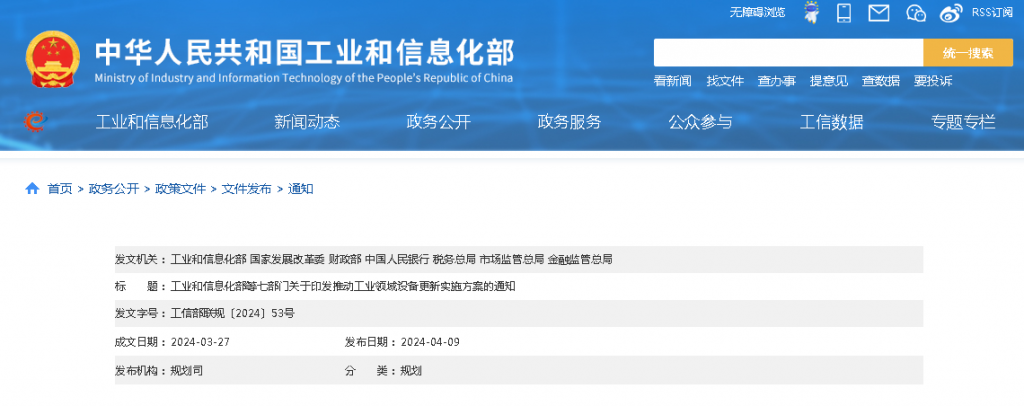Screen dimensions: 1024x406
Task: Open 政务公开 navigation menu
Action: (x=438, y=121)
